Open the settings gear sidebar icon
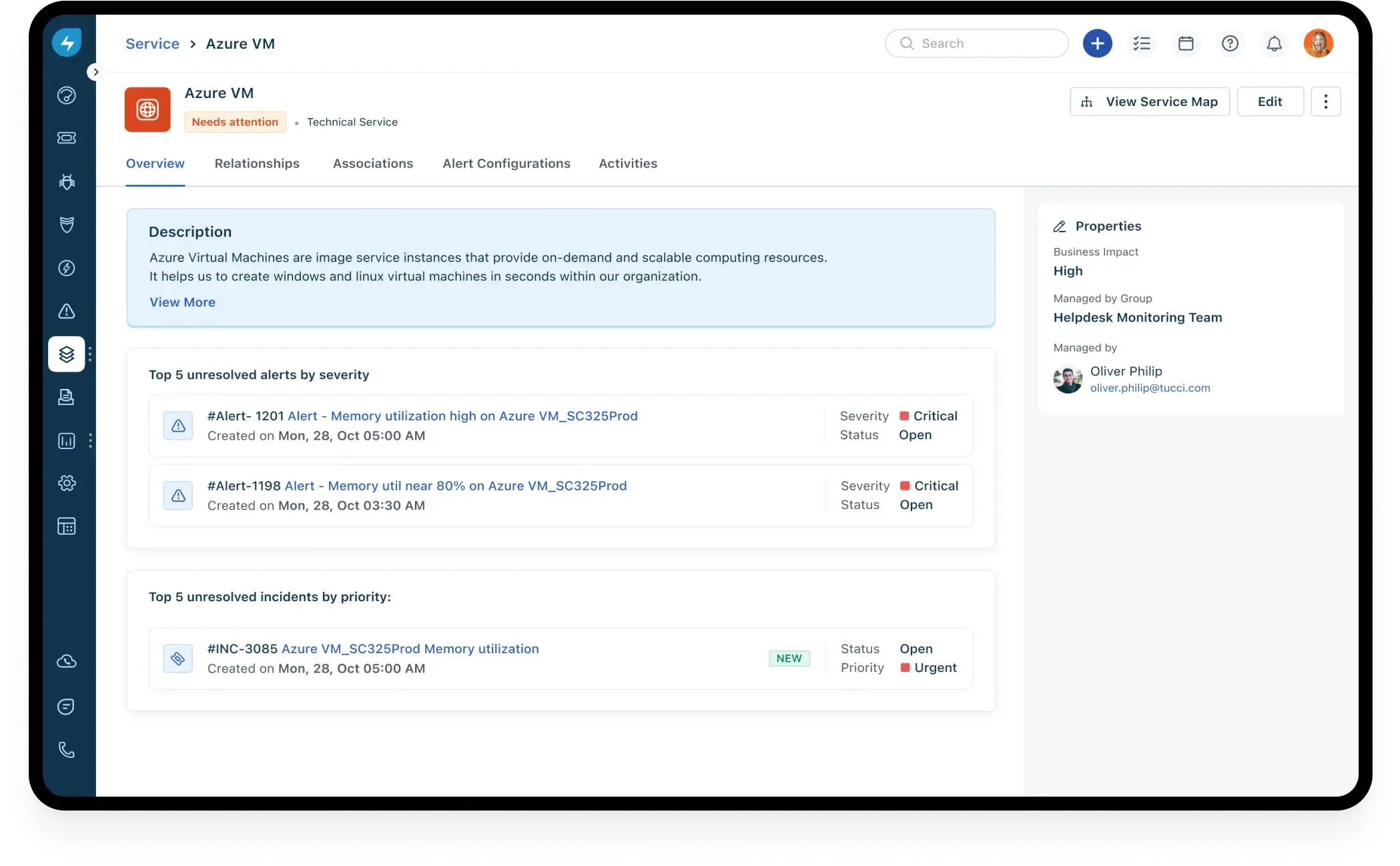This screenshot has width=1400, height=866. click(x=67, y=483)
